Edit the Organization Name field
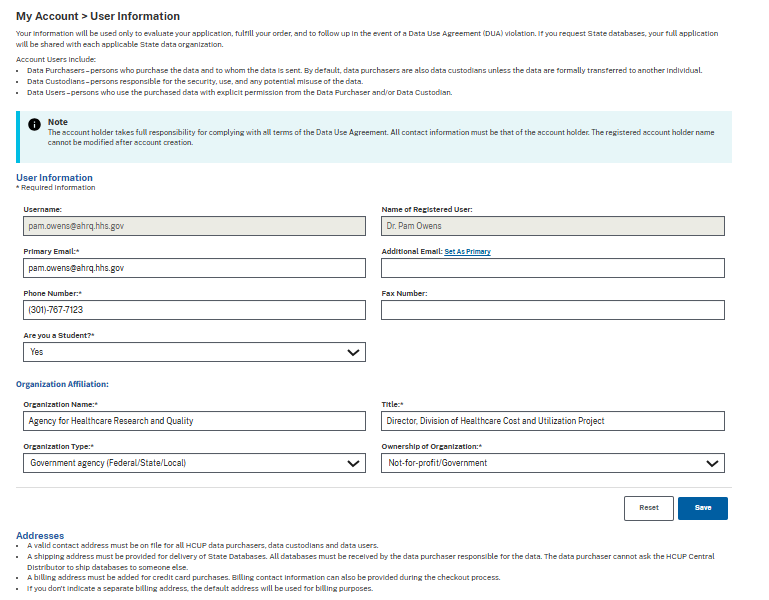This screenshot has height=600, width=769. point(194,421)
